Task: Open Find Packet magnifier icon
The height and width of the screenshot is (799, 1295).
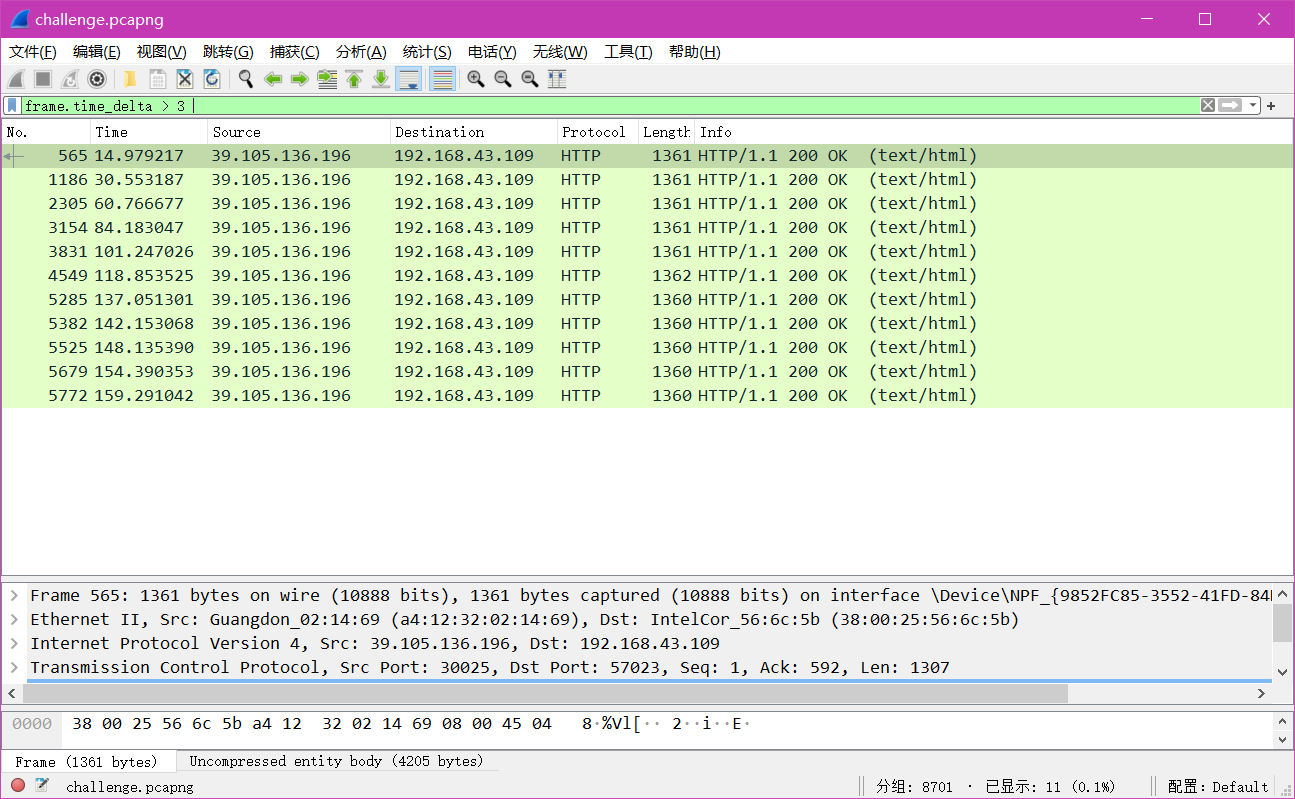Action: (245, 79)
